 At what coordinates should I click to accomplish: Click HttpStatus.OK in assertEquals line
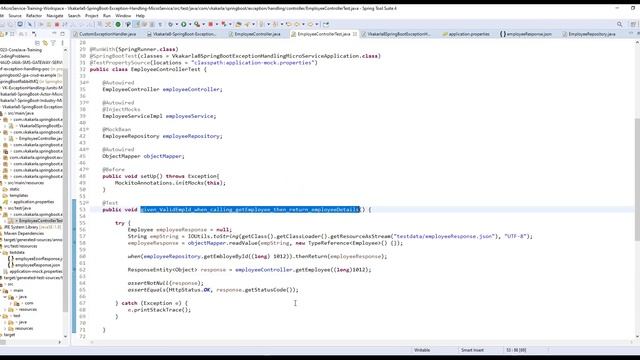(x=190, y=290)
